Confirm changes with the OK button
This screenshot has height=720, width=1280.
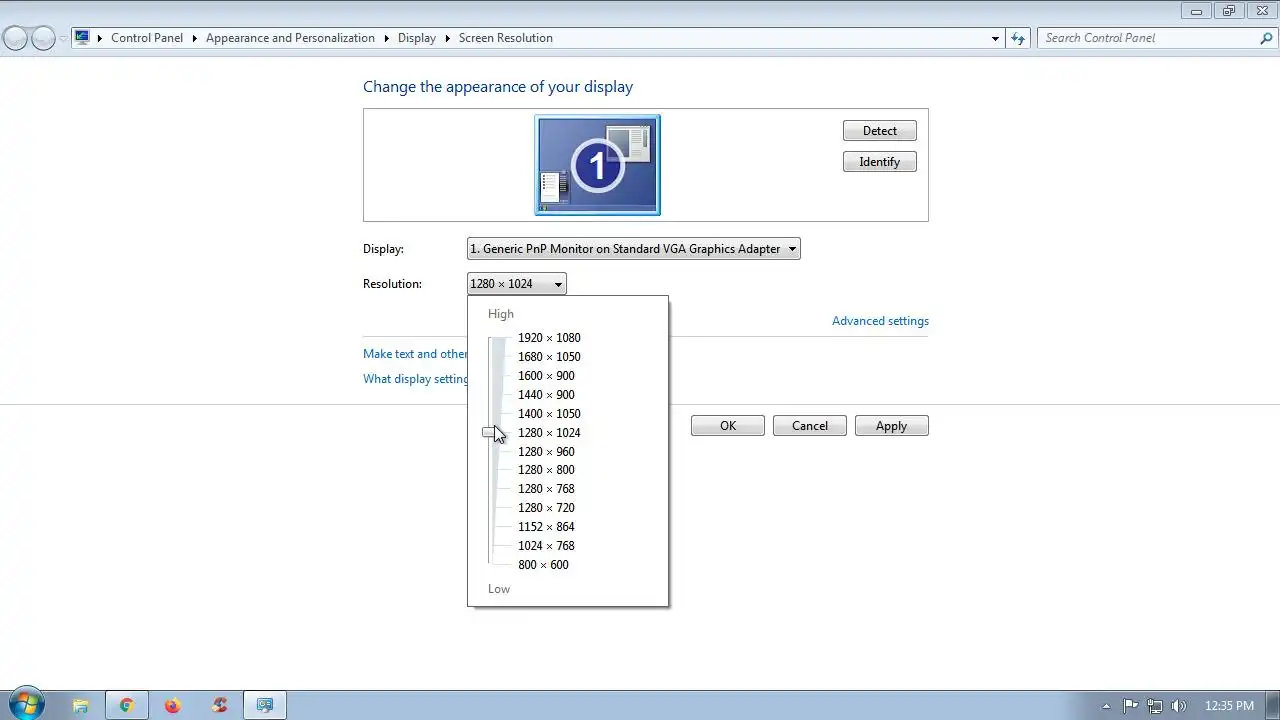pyautogui.click(x=728, y=426)
